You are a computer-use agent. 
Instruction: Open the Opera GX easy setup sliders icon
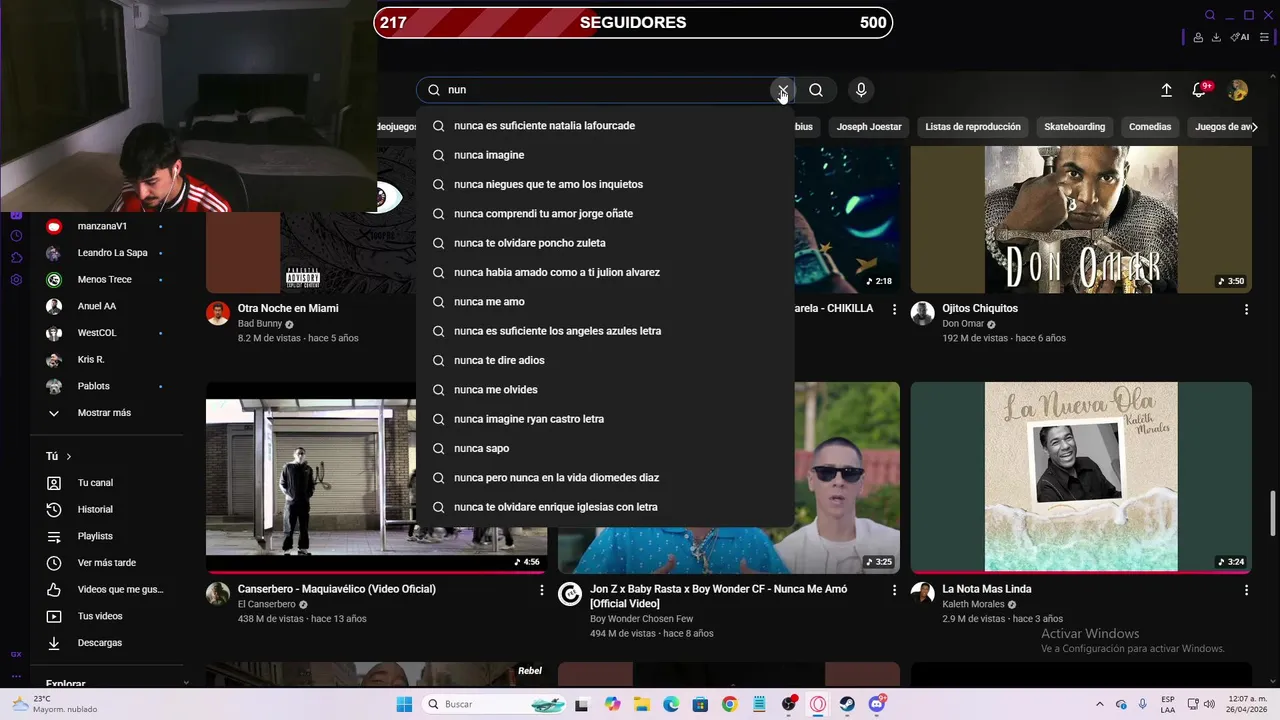pos(1264,37)
